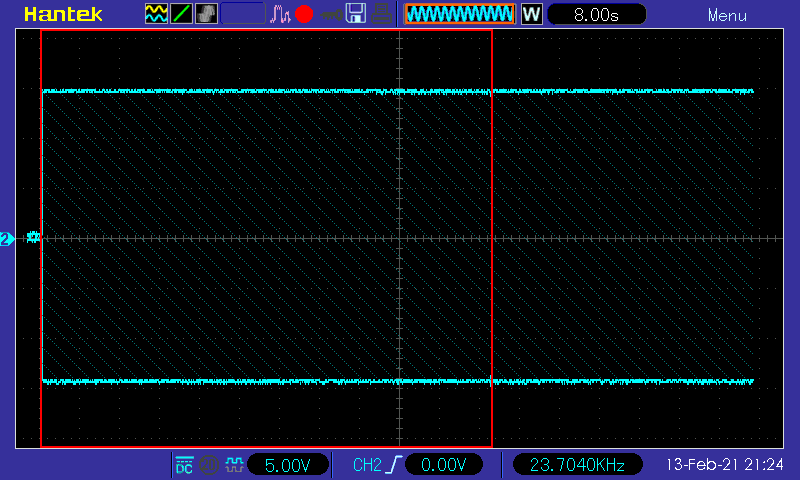Click the pink pulse waveform icon
This screenshot has width=800, height=480.
[280, 14]
